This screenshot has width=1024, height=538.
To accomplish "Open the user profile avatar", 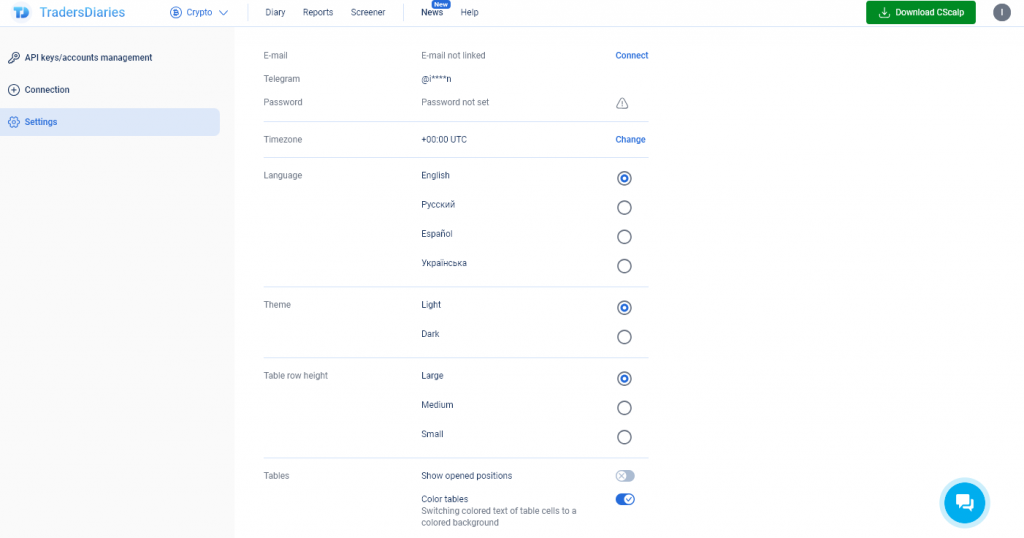I will (1001, 13).
